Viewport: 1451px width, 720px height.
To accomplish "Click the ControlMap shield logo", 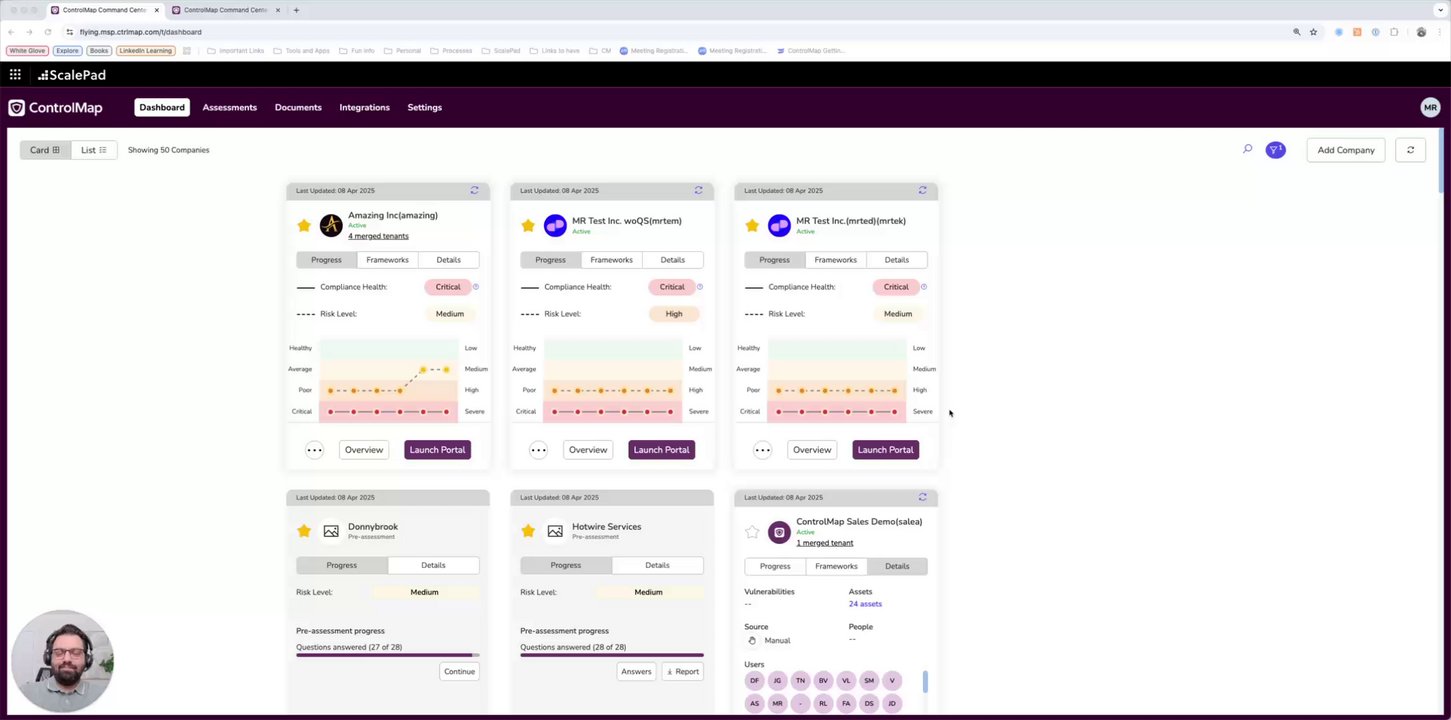I will 16,107.
